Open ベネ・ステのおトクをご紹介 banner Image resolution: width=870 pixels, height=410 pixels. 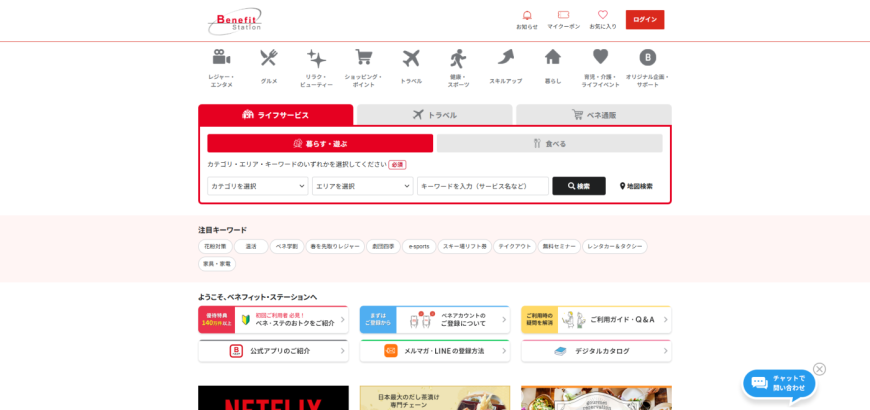click(273, 320)
